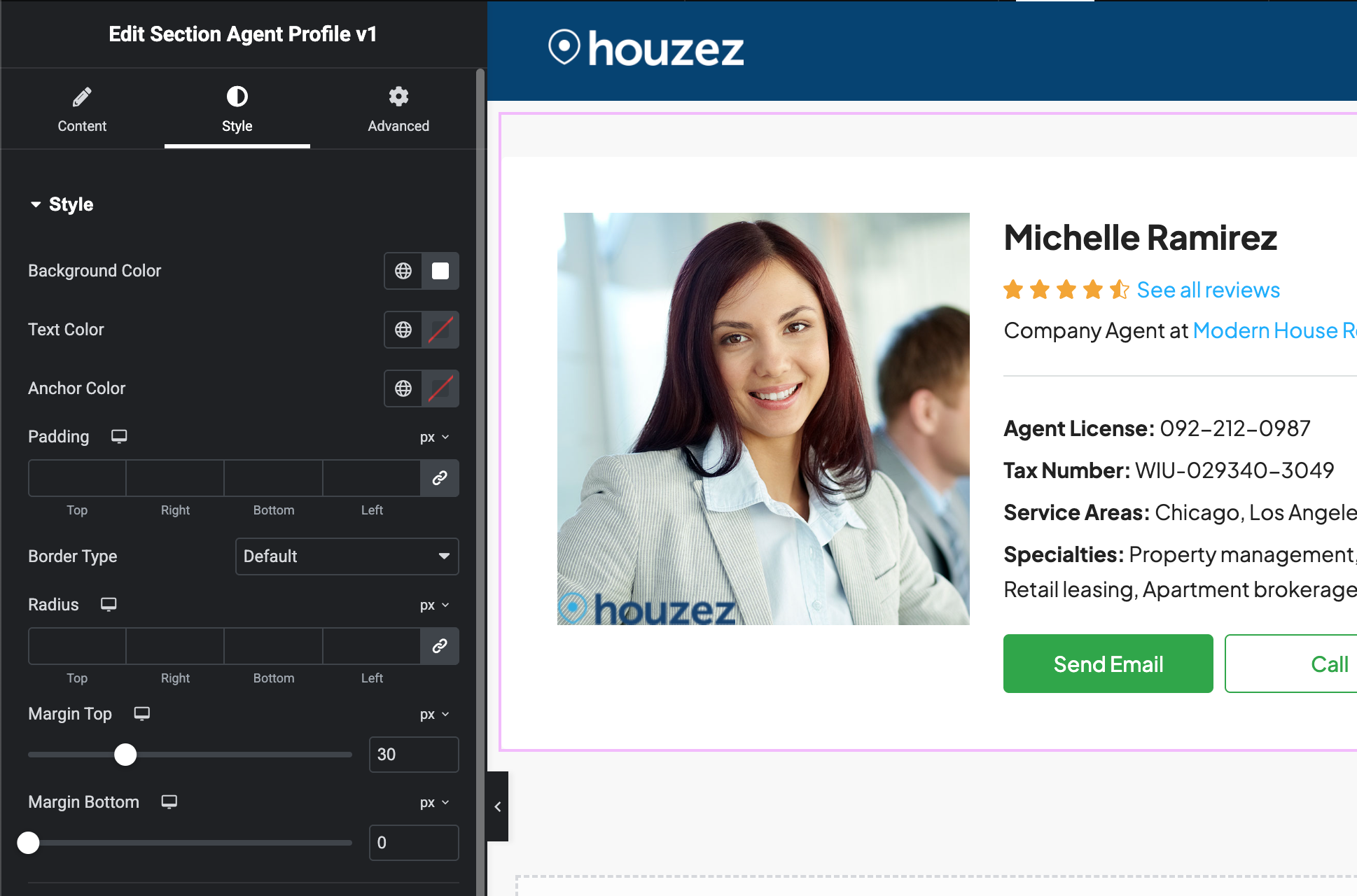Image resolution: width=1357 pixels, height=896 pixels.
Task: Click the Send Email button
Action: 1107,664
